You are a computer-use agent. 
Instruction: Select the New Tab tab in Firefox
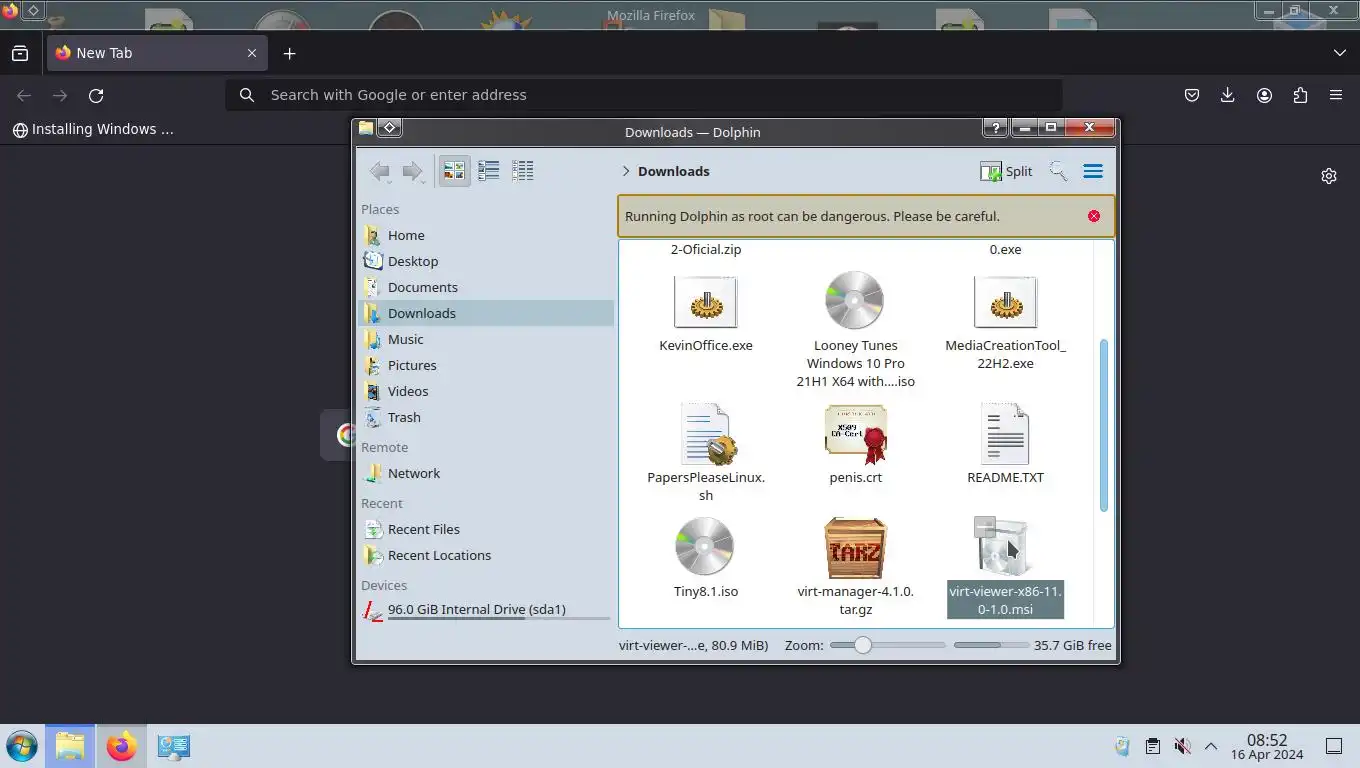157,53
